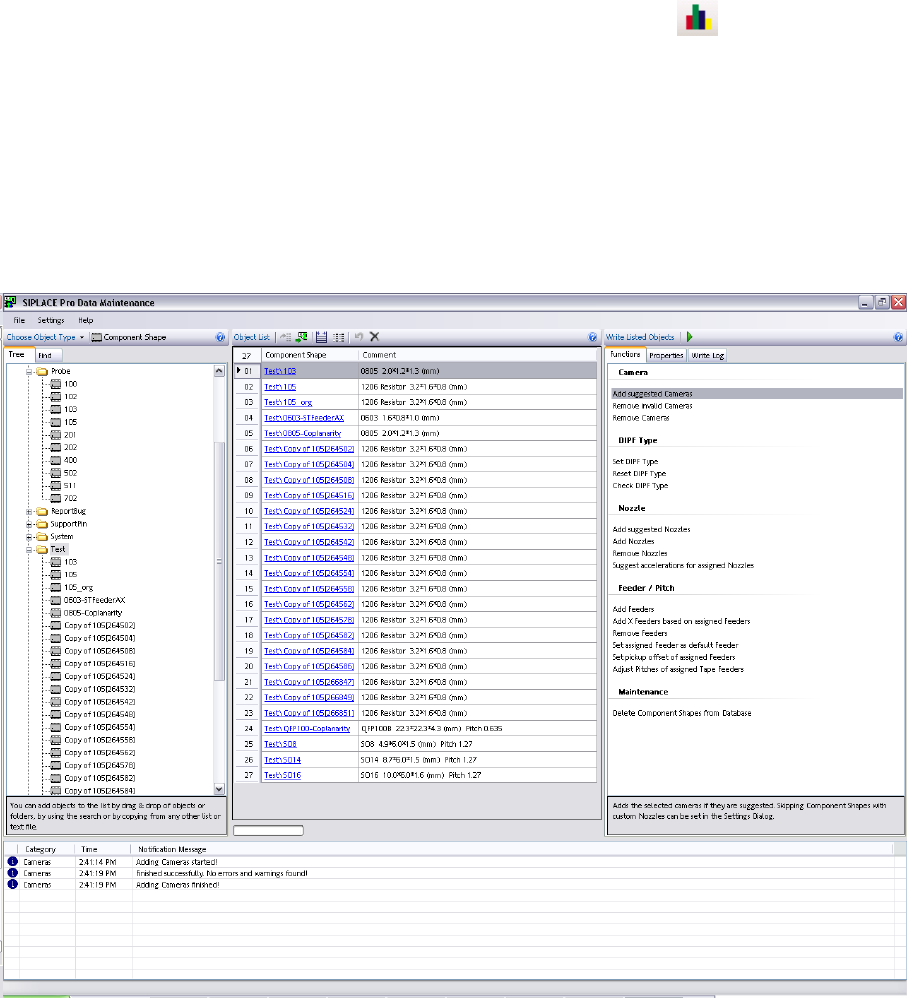Click Delete Component Shapes from Database

682,713
